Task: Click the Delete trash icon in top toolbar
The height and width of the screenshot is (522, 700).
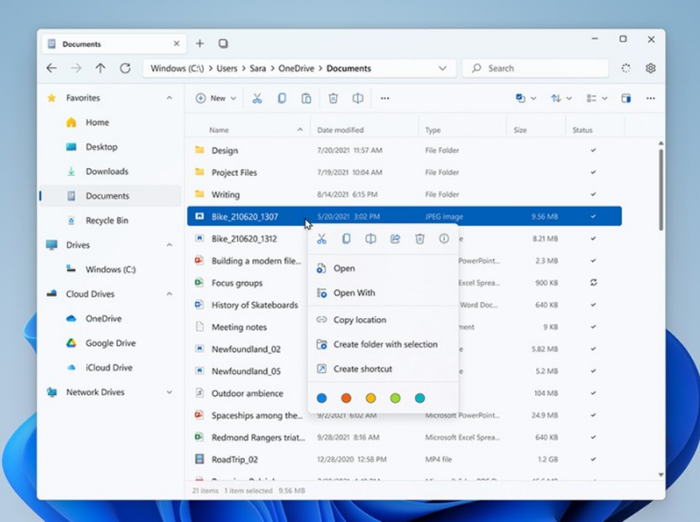Action: [x=333, y=98]
